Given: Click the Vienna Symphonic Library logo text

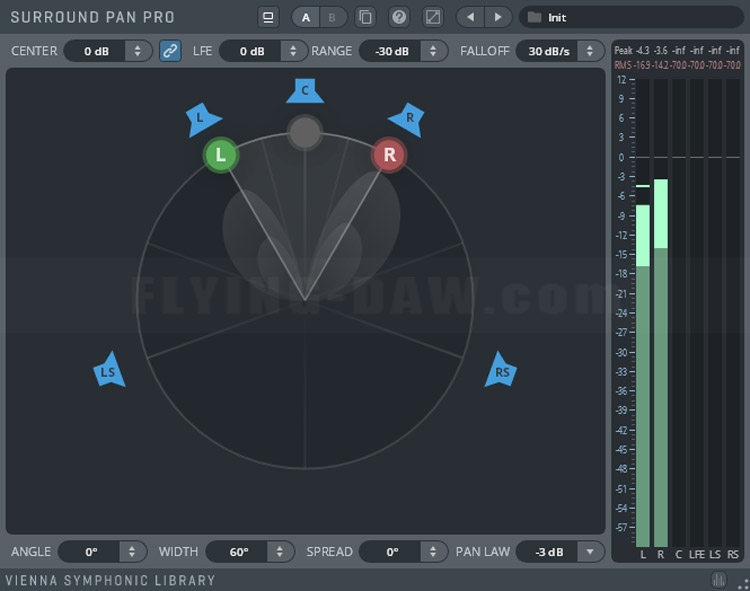Looking at the screenshot, I should pos(110,580).
